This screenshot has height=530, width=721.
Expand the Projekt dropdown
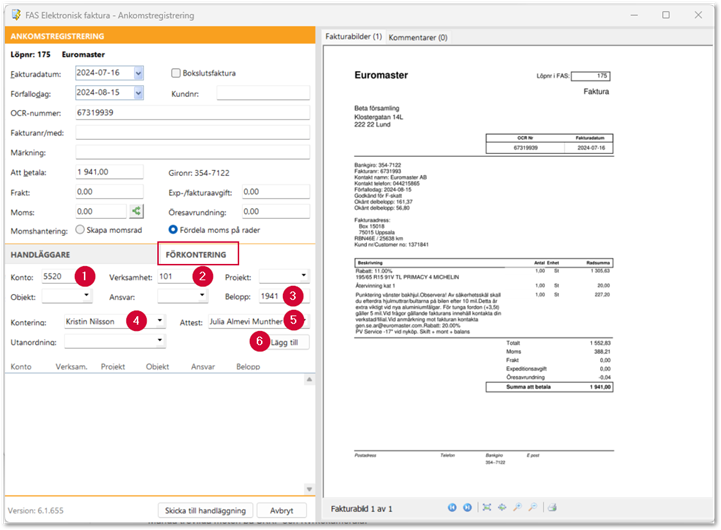[x=303, y=276]
